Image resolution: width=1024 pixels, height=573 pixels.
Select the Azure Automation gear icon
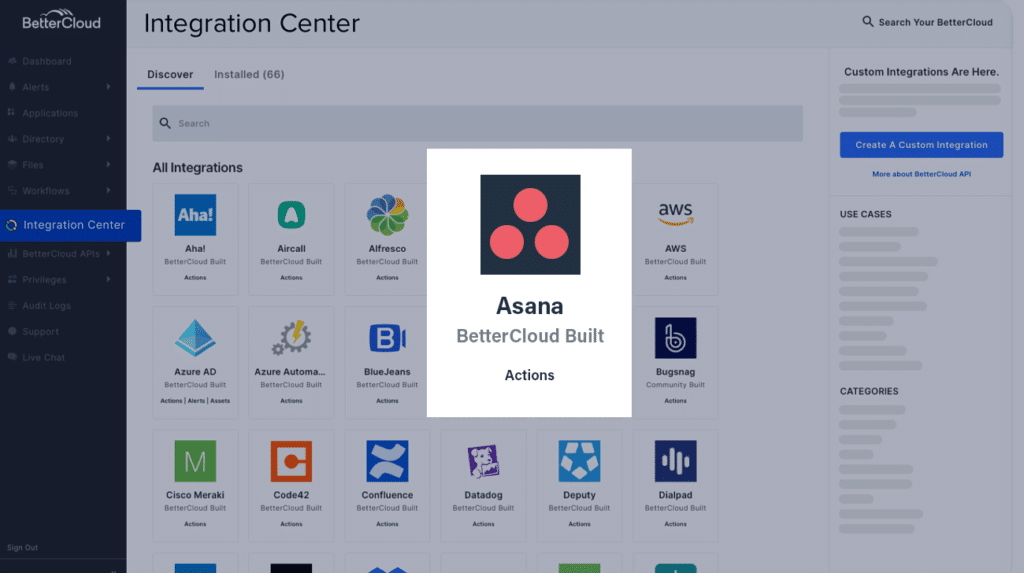pos(291,338)
